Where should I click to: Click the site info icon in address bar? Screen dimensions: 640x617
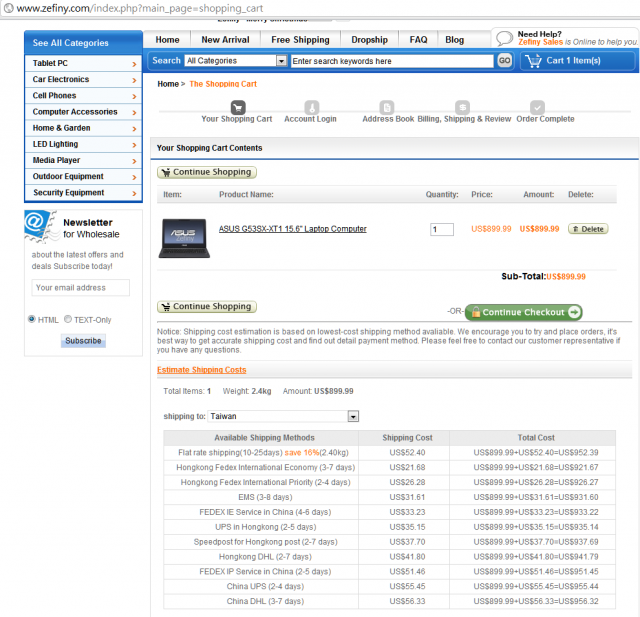pyautogui.click(x=8, y=8)
